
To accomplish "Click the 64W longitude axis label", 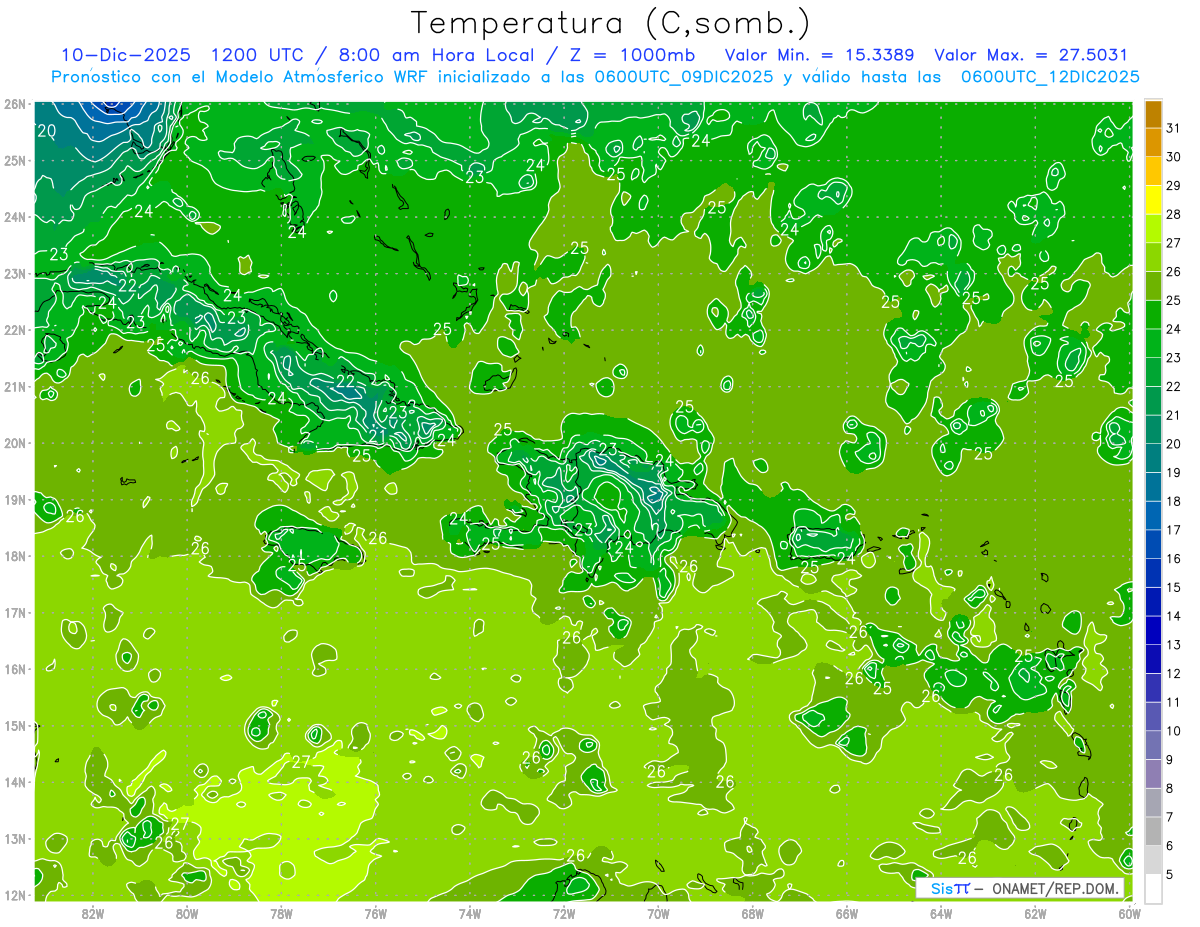I will click(941, 913).
